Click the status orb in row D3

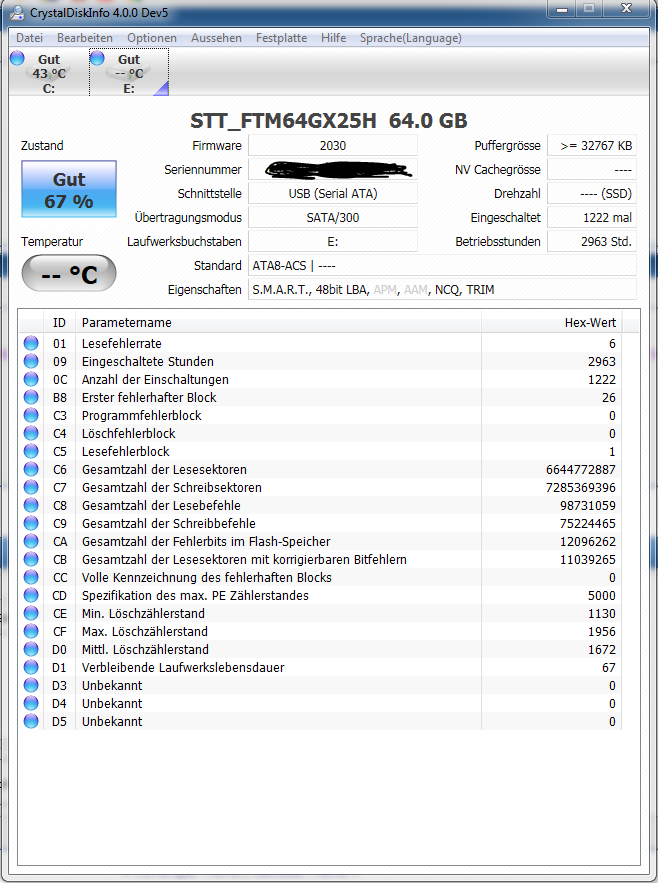31,685
